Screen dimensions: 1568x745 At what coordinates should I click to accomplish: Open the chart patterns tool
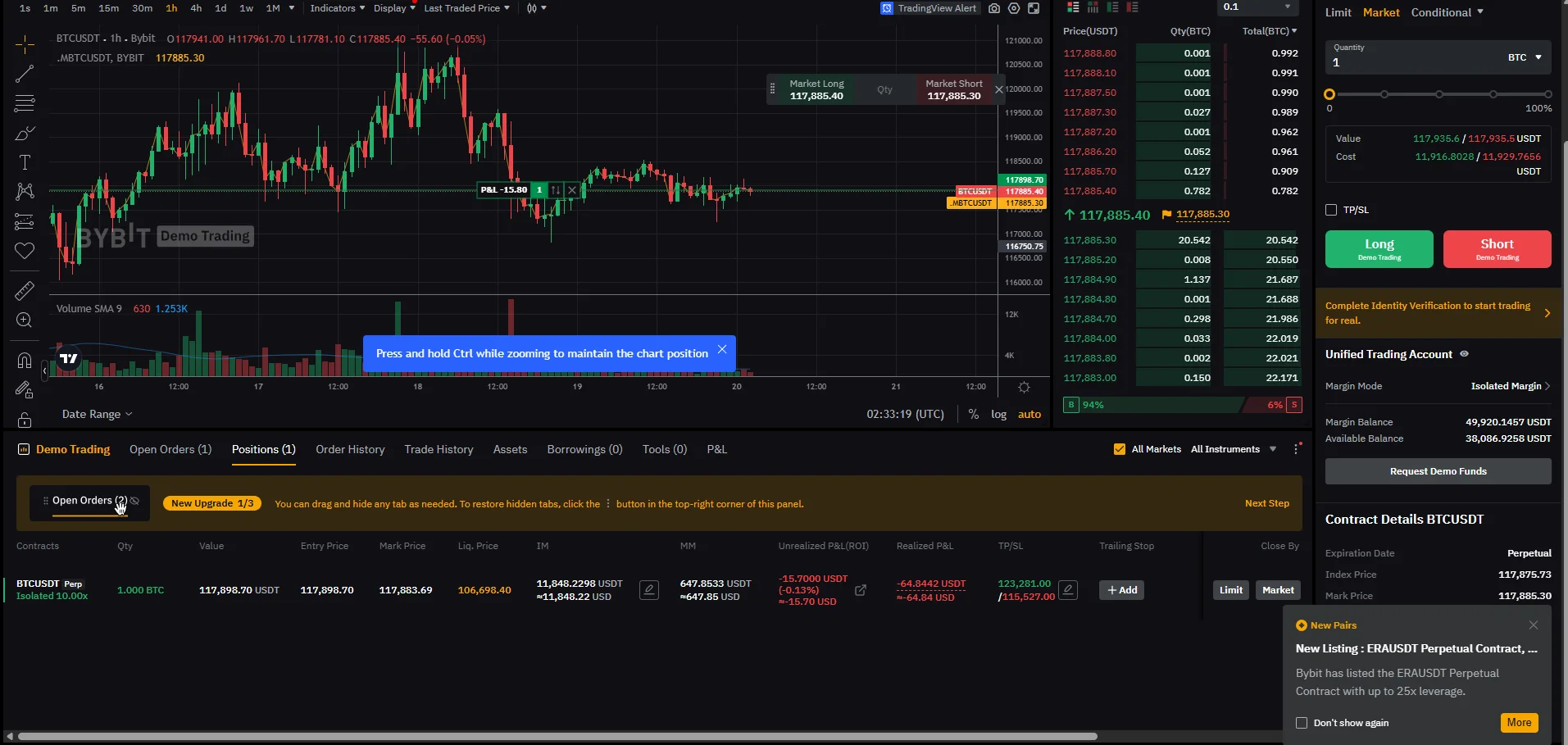pos(25,192)
